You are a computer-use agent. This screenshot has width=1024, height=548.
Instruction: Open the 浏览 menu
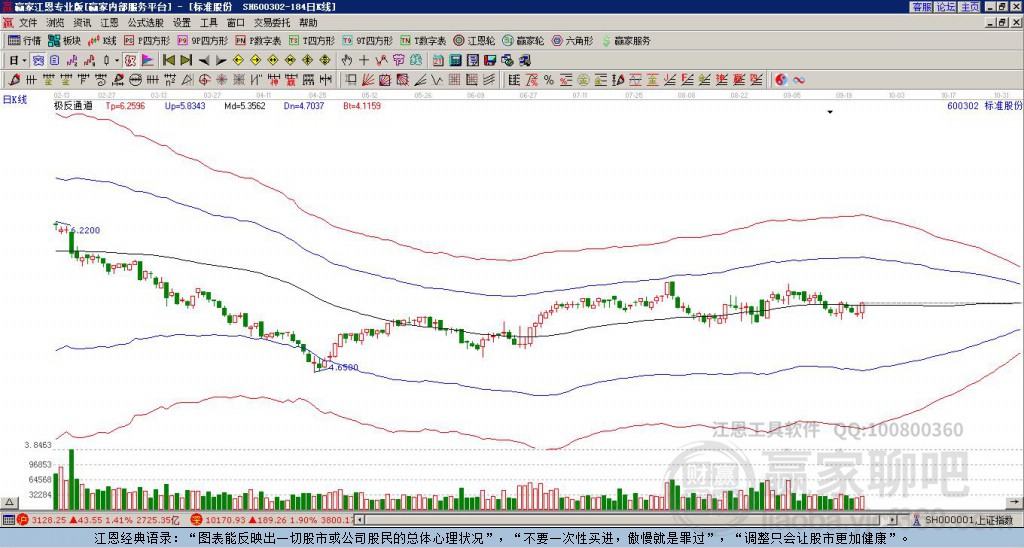pyautogui.click(x=56, y=23)
